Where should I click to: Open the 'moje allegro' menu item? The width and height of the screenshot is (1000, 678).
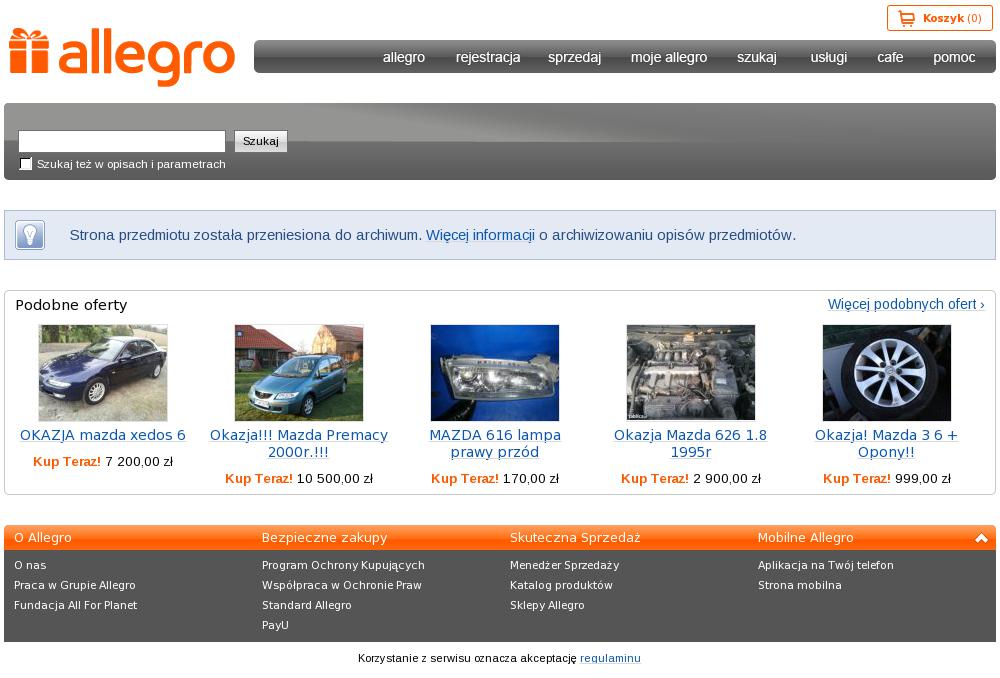coord(669,57)
